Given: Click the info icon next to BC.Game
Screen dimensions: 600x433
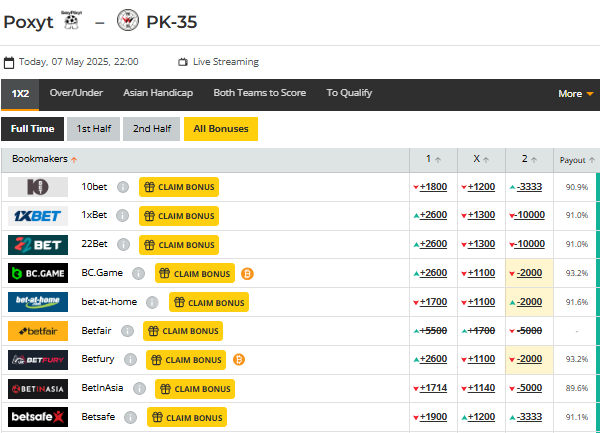Looking at the screenshot, I should [x=139, y=273].
